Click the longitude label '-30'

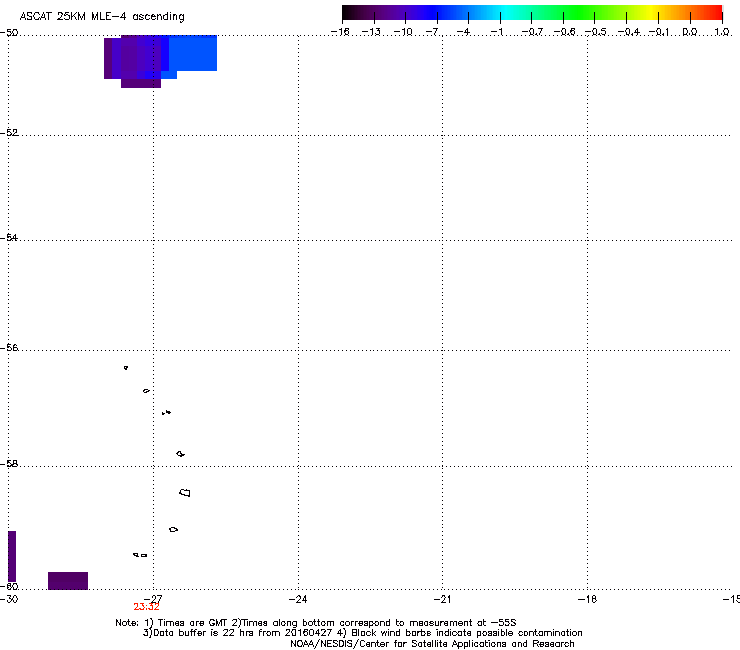tap(9, 599)
